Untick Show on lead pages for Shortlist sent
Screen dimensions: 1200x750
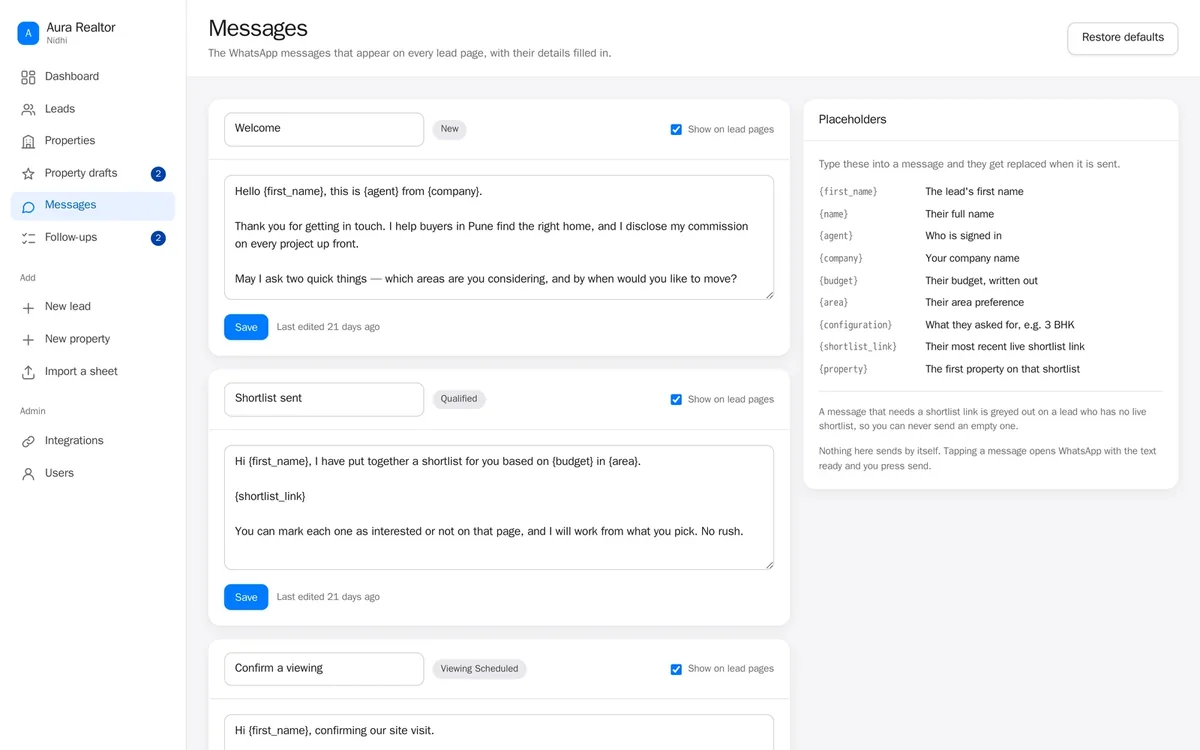point(676,399)
